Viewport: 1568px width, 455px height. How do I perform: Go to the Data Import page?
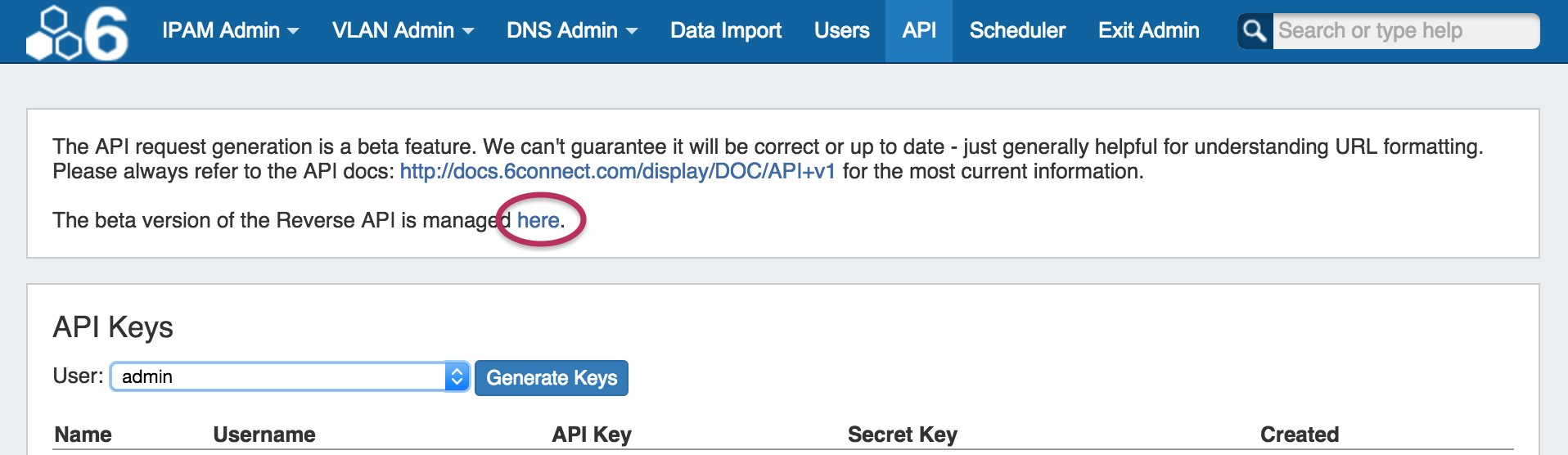726,31
